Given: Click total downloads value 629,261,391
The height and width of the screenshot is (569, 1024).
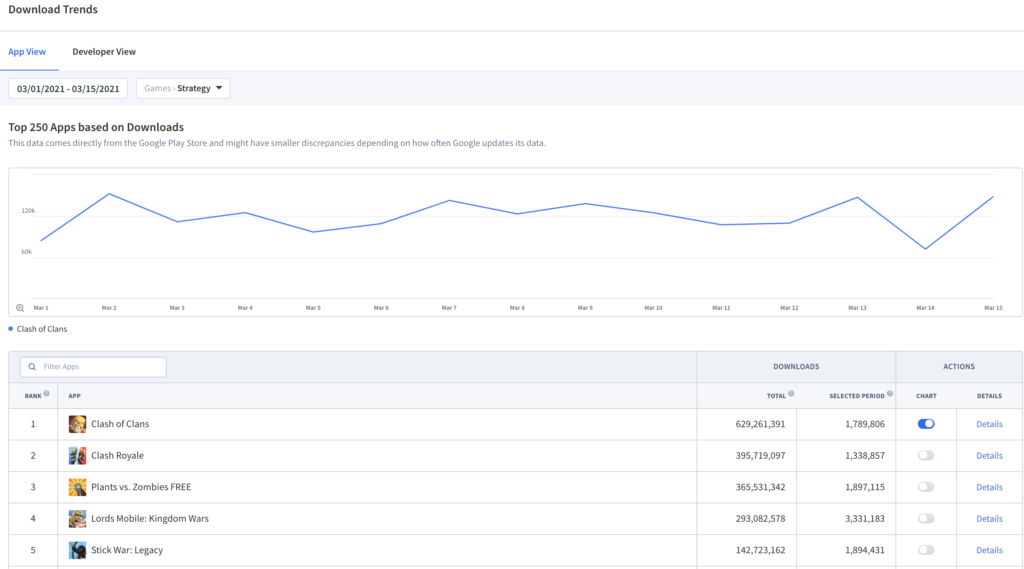Looking at the screenshot, I should tap(760, 424).
